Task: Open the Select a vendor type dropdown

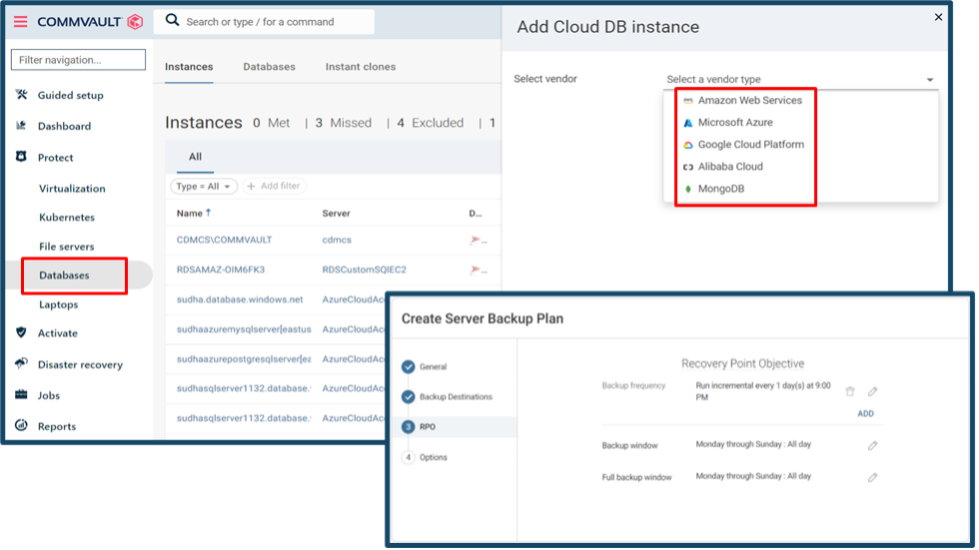Action: (x=800, y=79)
